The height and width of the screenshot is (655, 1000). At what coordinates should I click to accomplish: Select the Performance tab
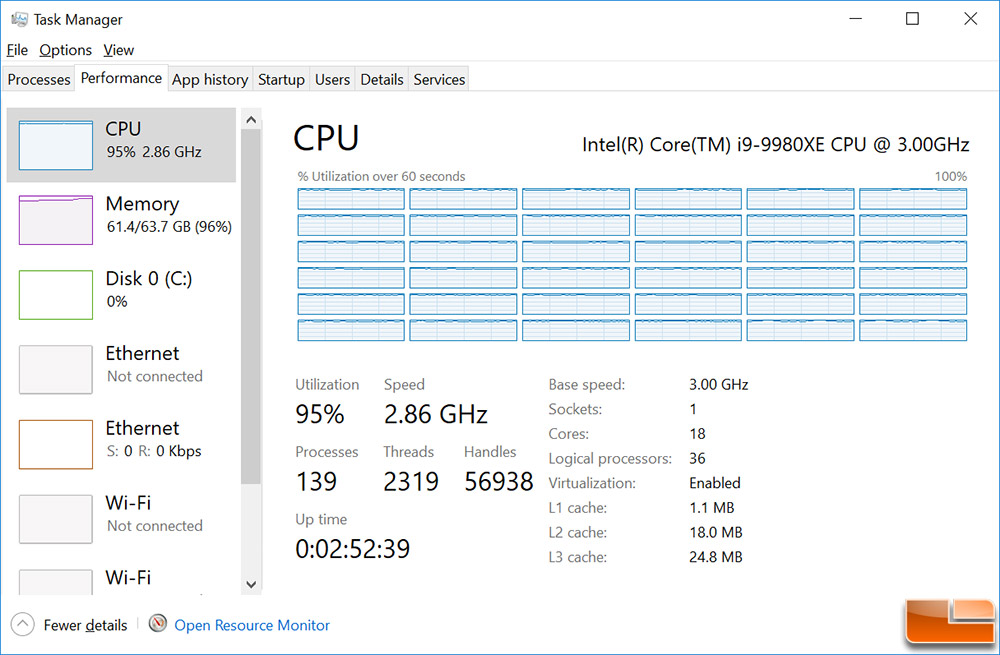point(121,78)
